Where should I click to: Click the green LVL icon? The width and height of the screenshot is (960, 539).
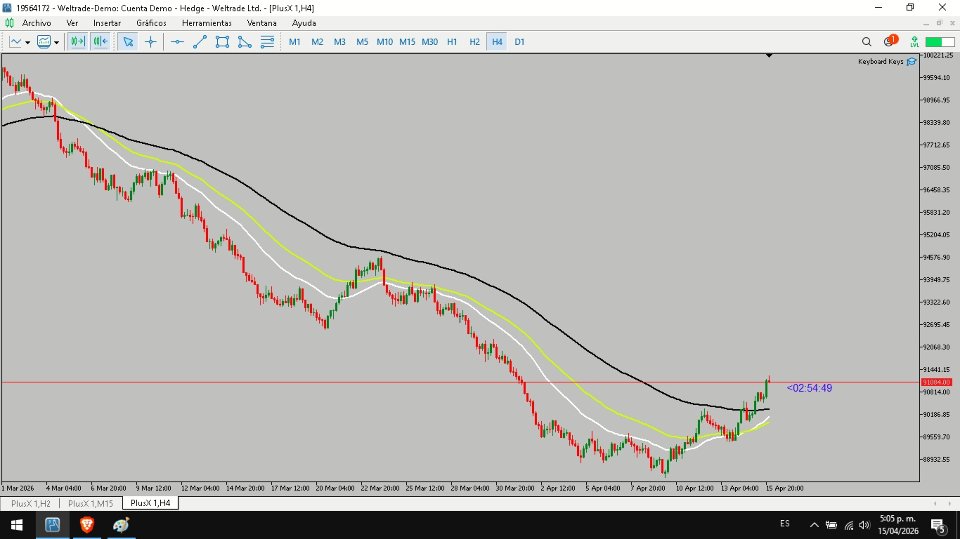(914, 42)
